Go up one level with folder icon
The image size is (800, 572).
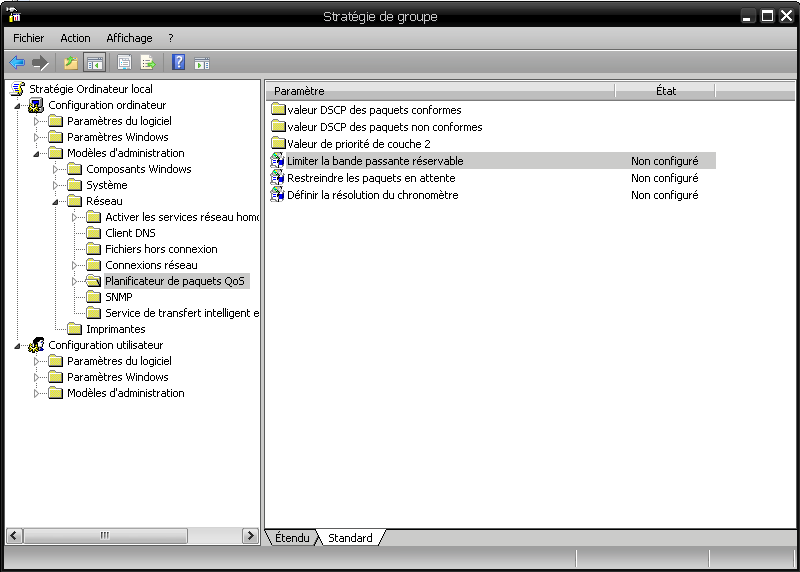(70, 63)
